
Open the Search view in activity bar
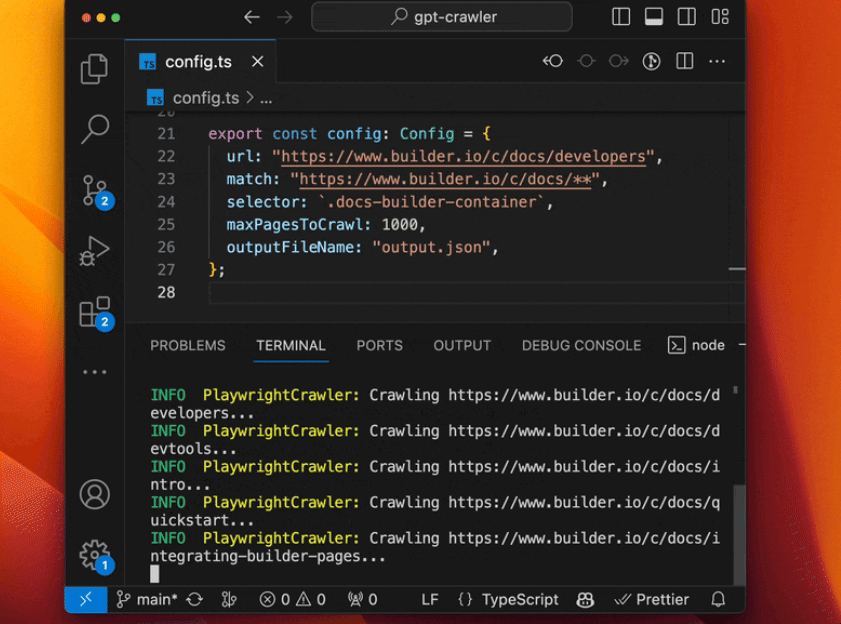[x=95, y=129]
